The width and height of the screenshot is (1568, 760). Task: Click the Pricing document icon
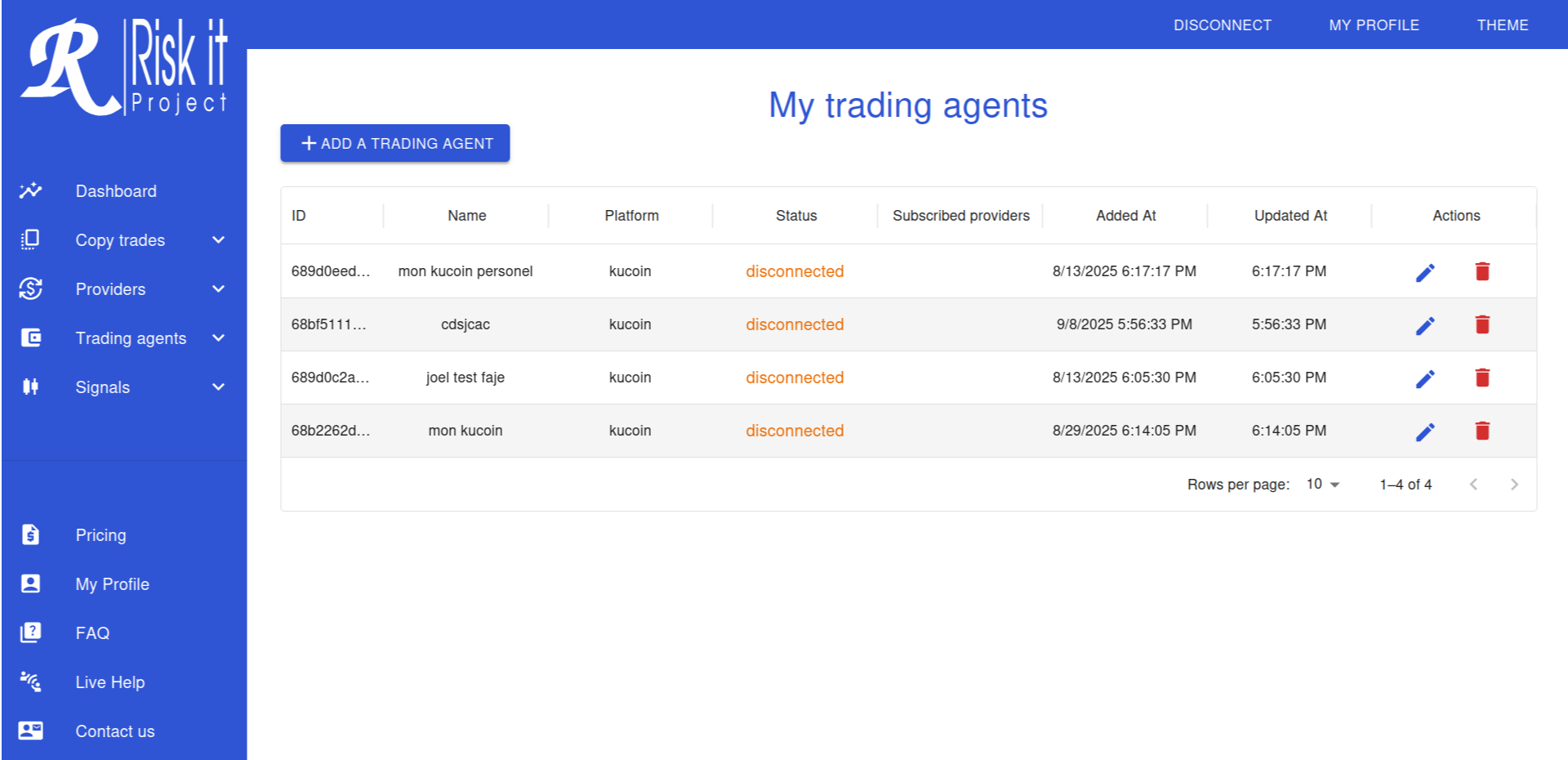[x=31, y=534]
